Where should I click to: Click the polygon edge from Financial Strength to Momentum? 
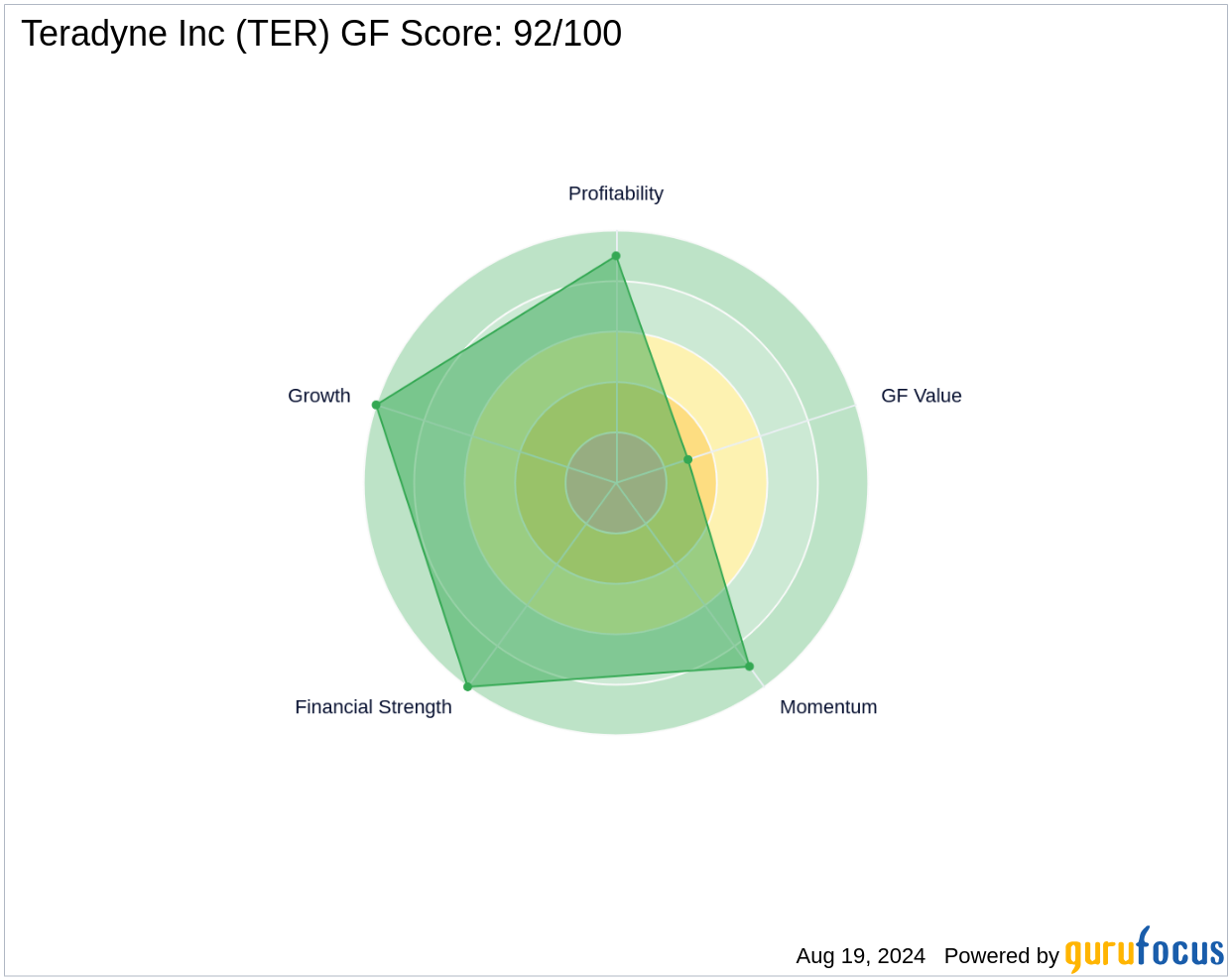[608, 676]
